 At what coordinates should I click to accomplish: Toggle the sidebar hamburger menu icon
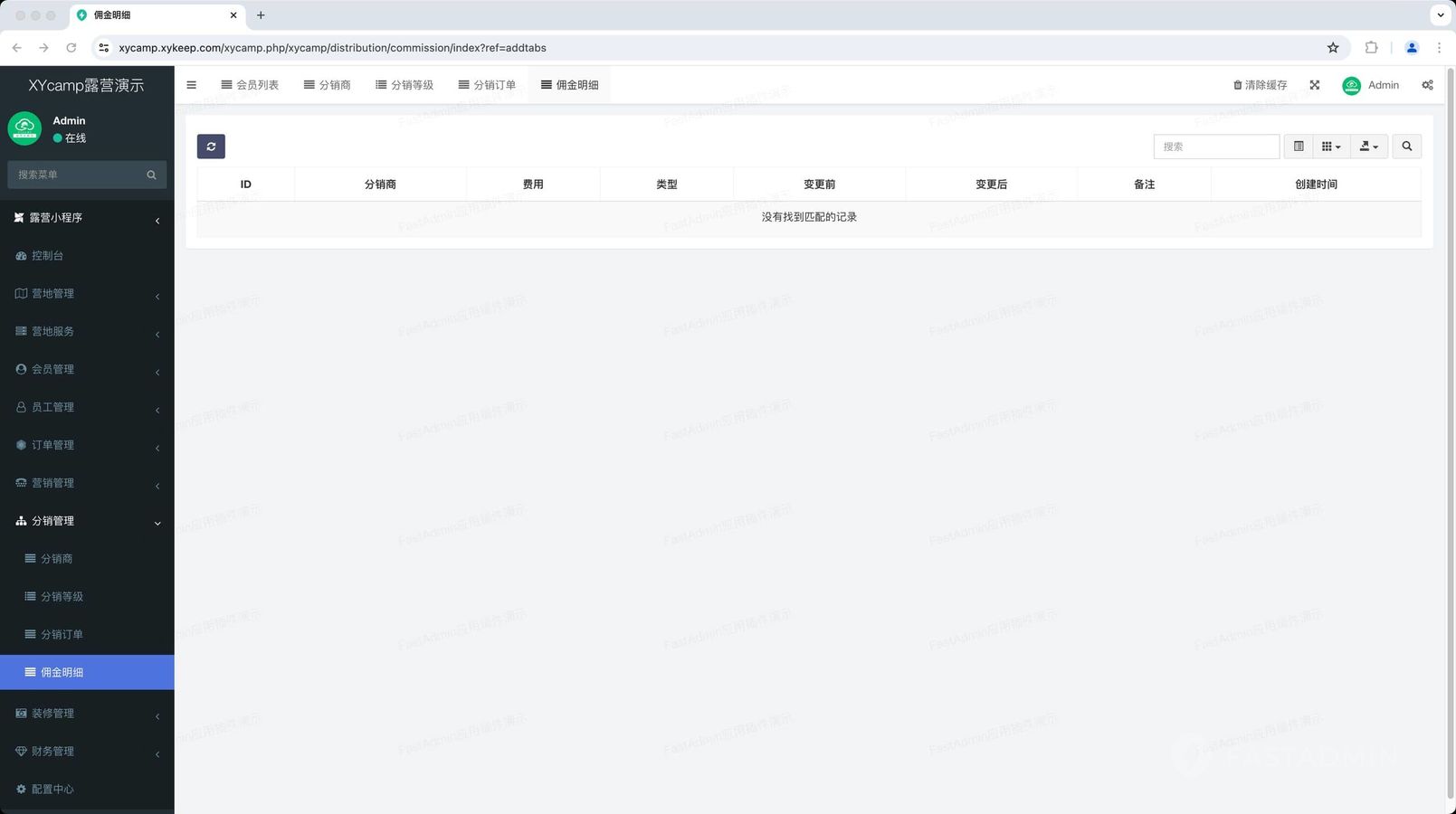point(191,85)
